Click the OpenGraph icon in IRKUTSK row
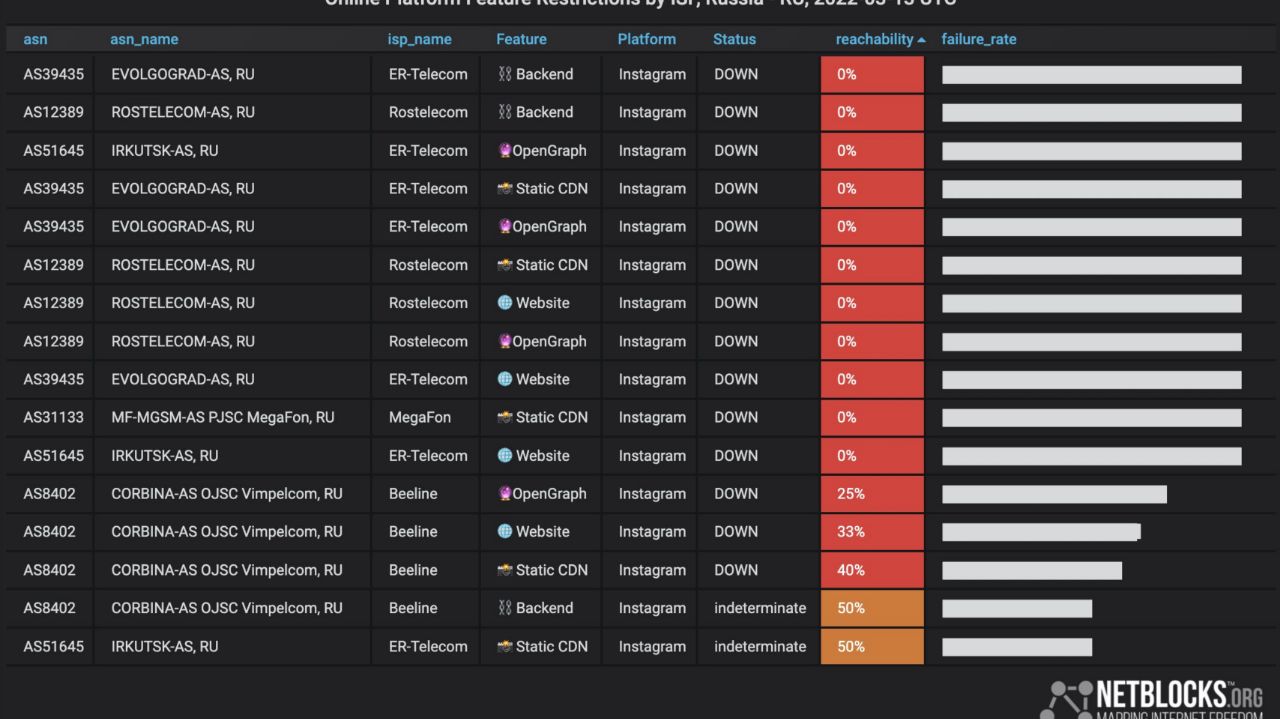The width and height of the screenshot is (1280, 719). tap(504, 151)
